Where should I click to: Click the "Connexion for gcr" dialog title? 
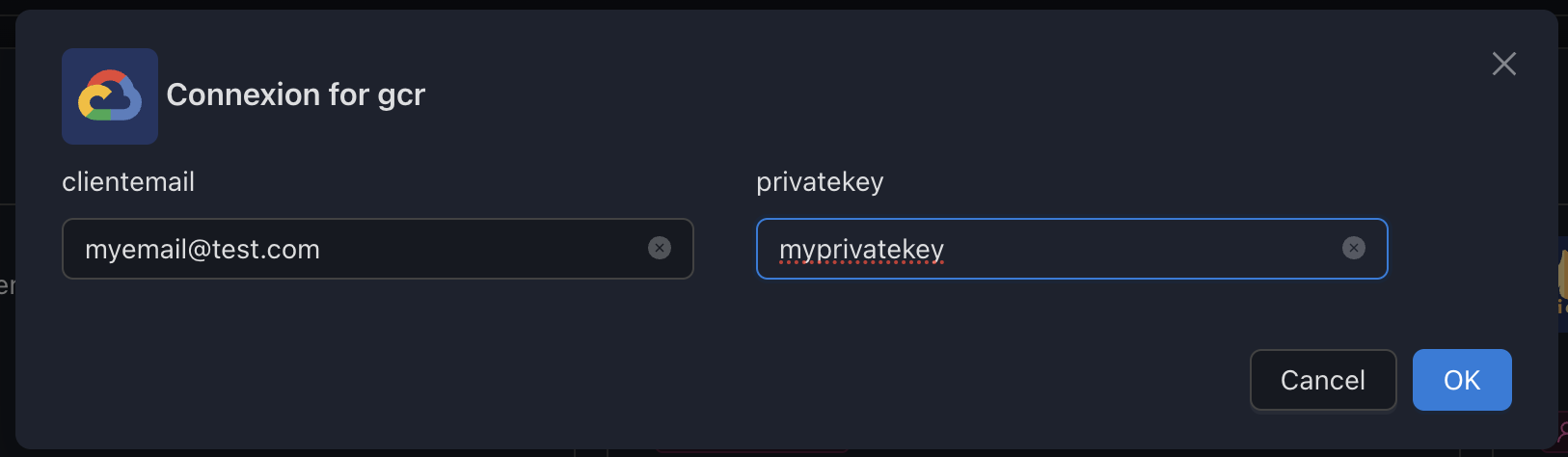click(x=295, y=95)
